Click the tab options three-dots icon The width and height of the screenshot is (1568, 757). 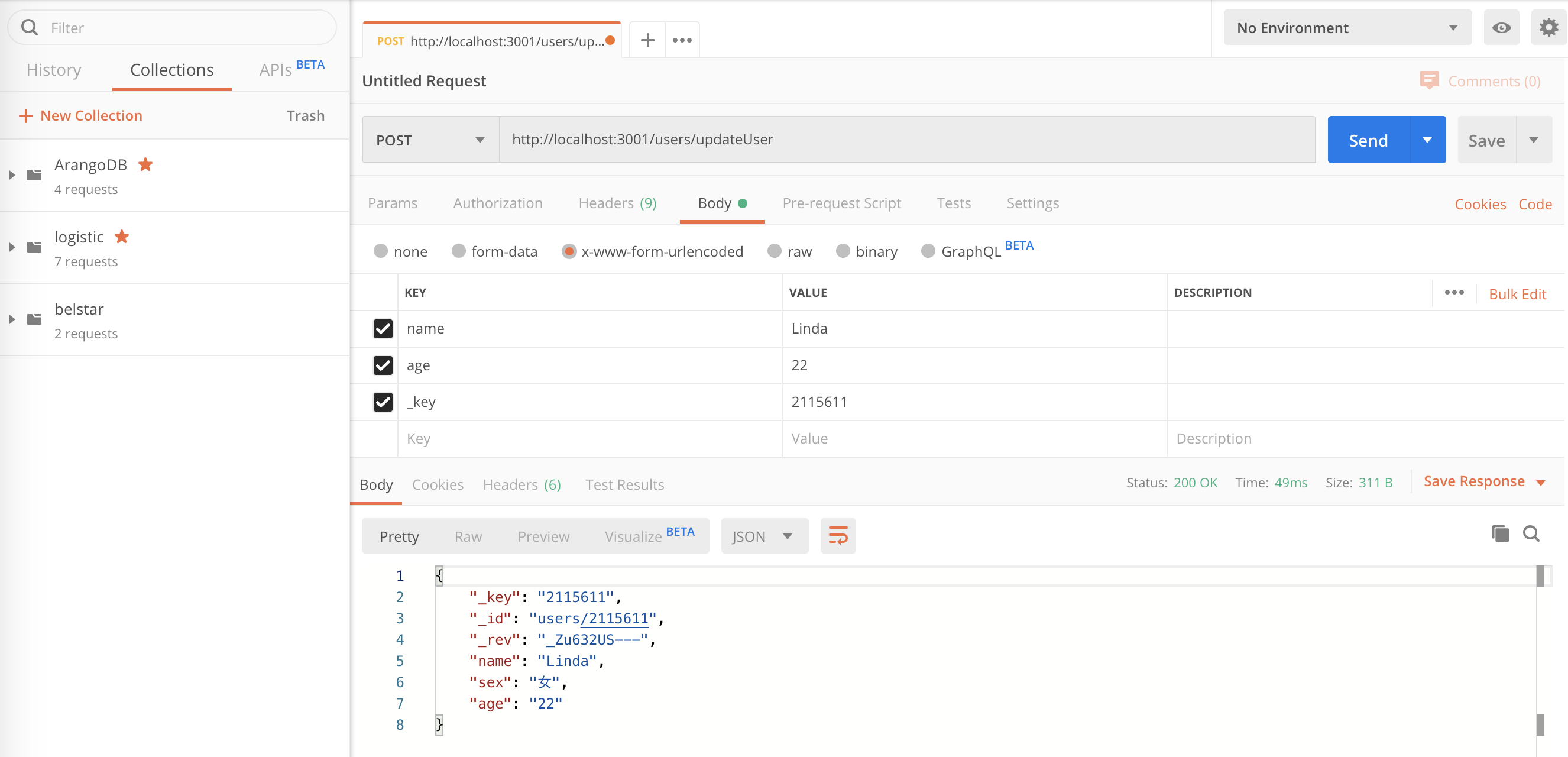[682, 40]
